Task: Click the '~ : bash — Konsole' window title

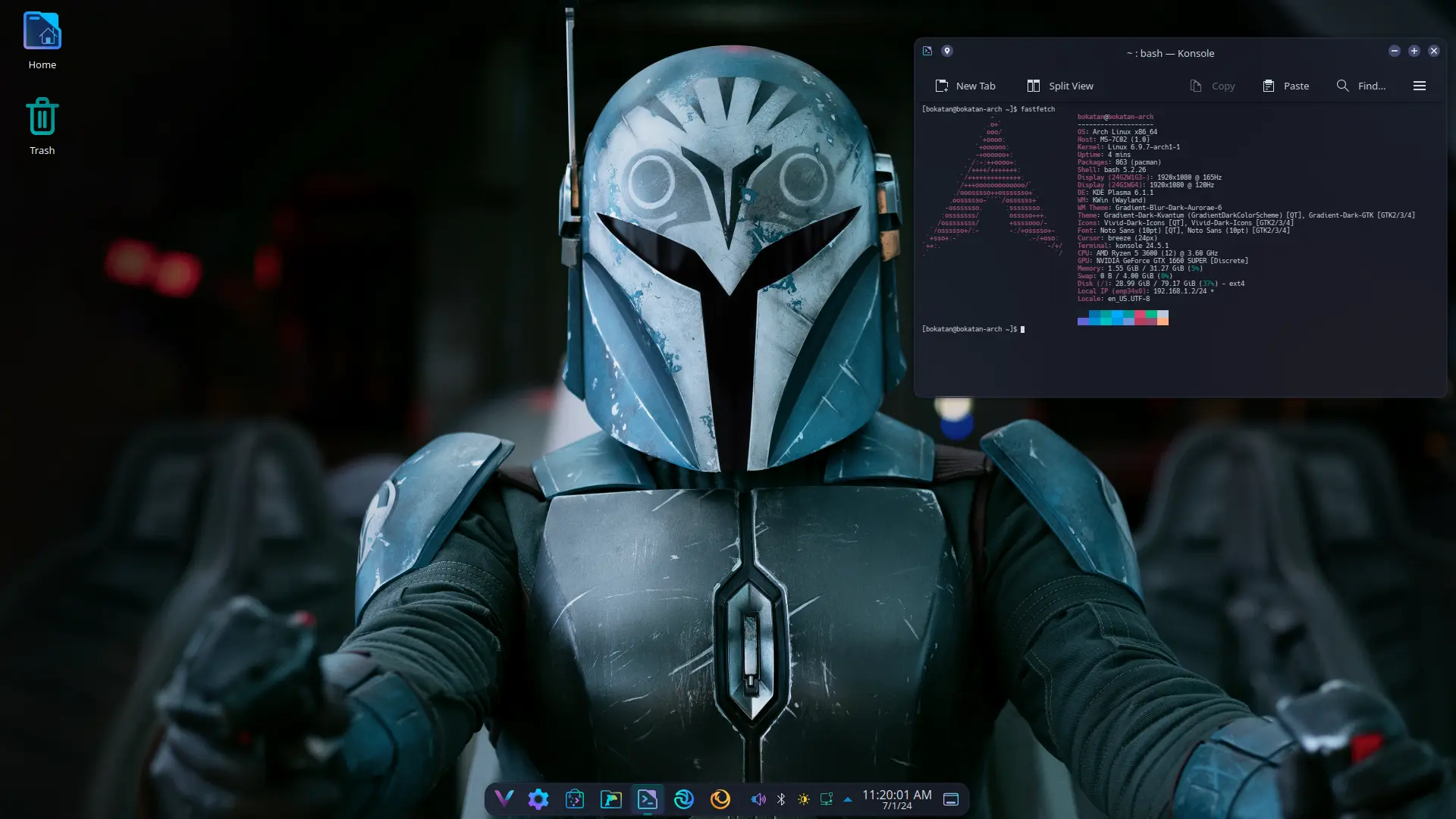Action: point(1170,53)
